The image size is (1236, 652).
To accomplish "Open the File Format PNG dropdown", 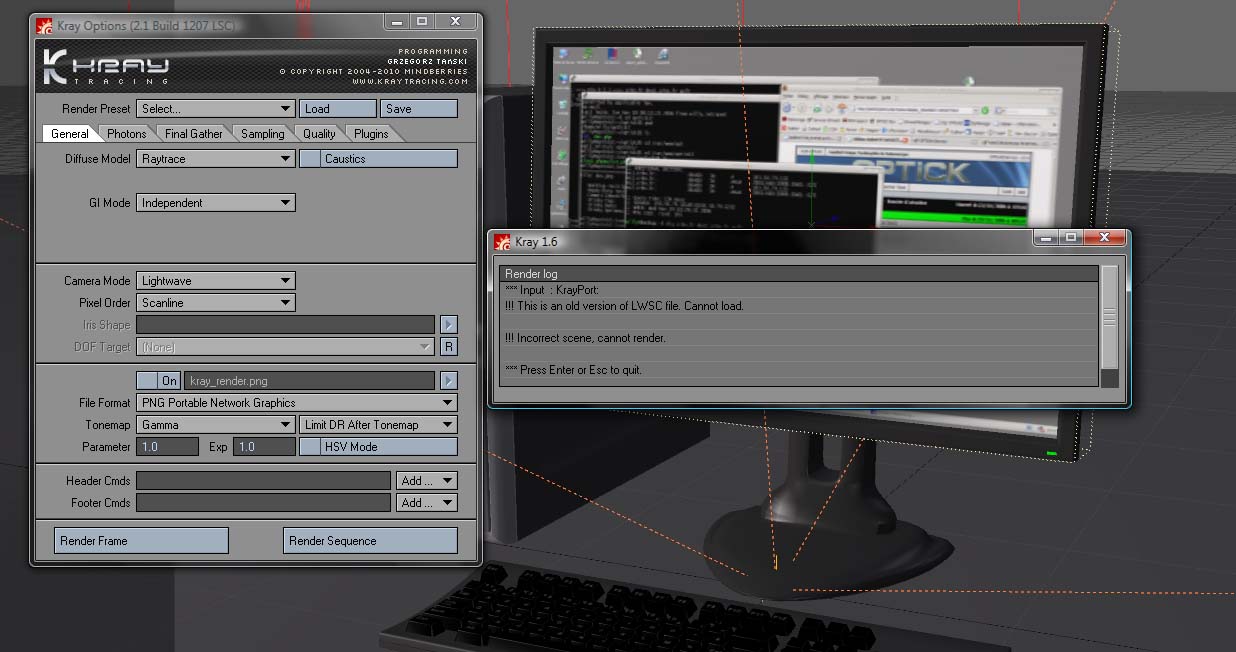I will [x=296, y=403].
